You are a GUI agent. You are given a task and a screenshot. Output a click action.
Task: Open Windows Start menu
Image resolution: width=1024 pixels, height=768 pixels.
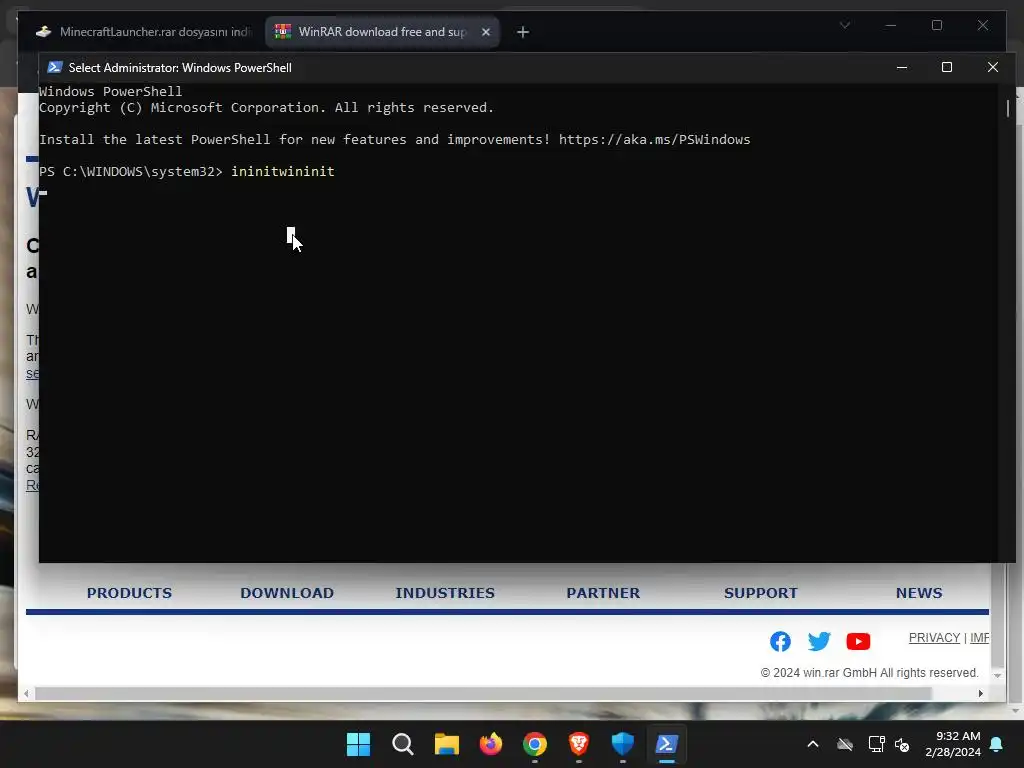click(x=358, y=744)
